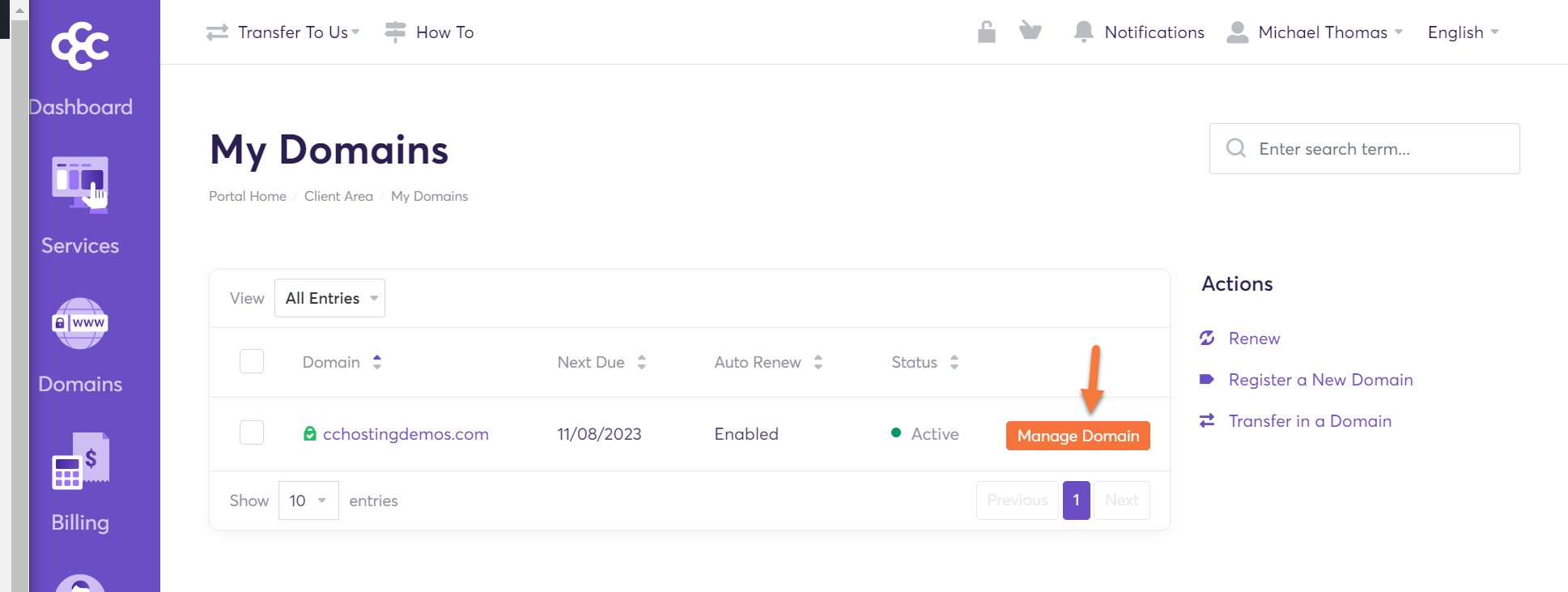Click the orange Manage Domain button
Image resolution: width=1568 pixels, height=592 pixels.
pos(1077,436)
